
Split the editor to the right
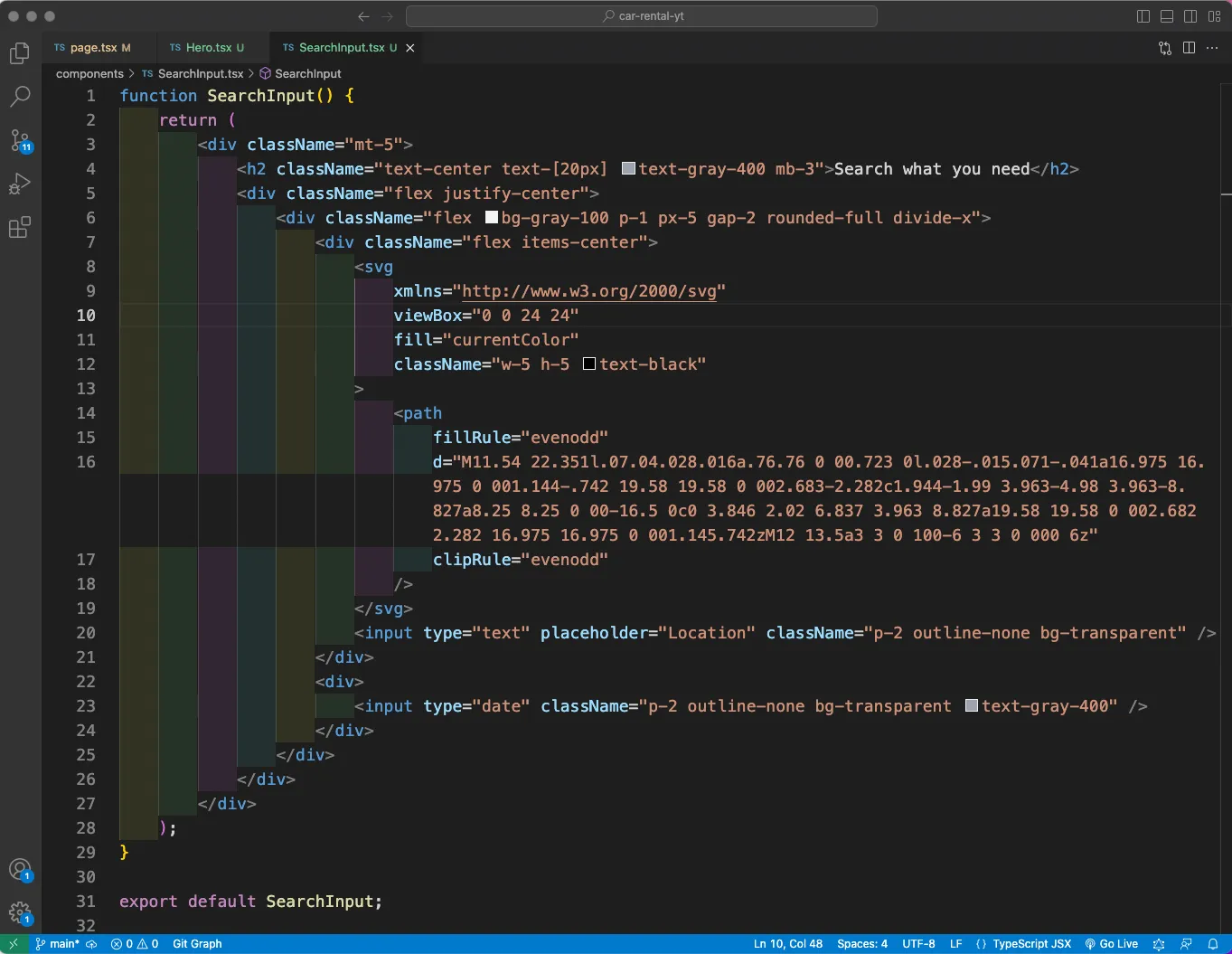click(x=1190, y=48)
